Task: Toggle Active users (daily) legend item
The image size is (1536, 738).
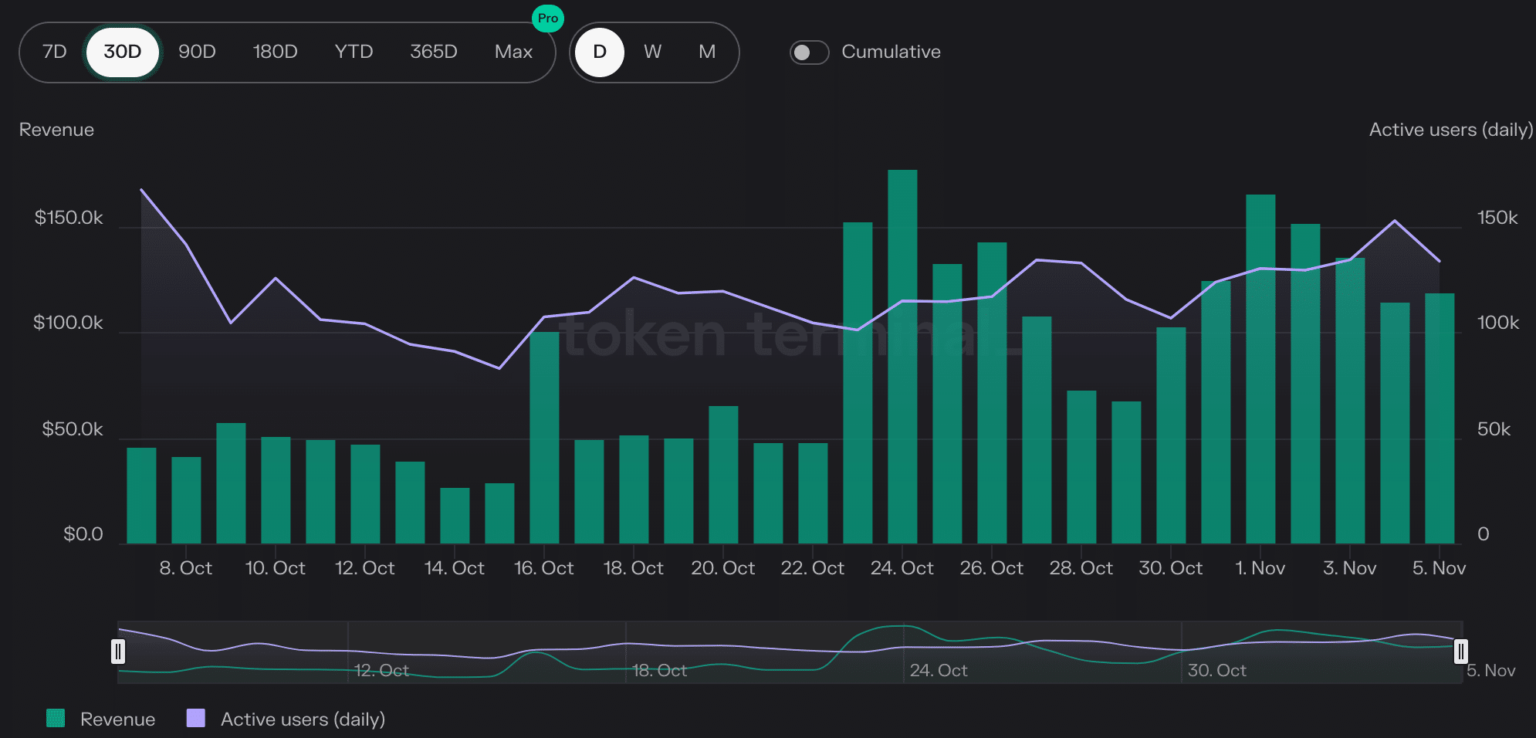Action: click(x=302, y=719)
